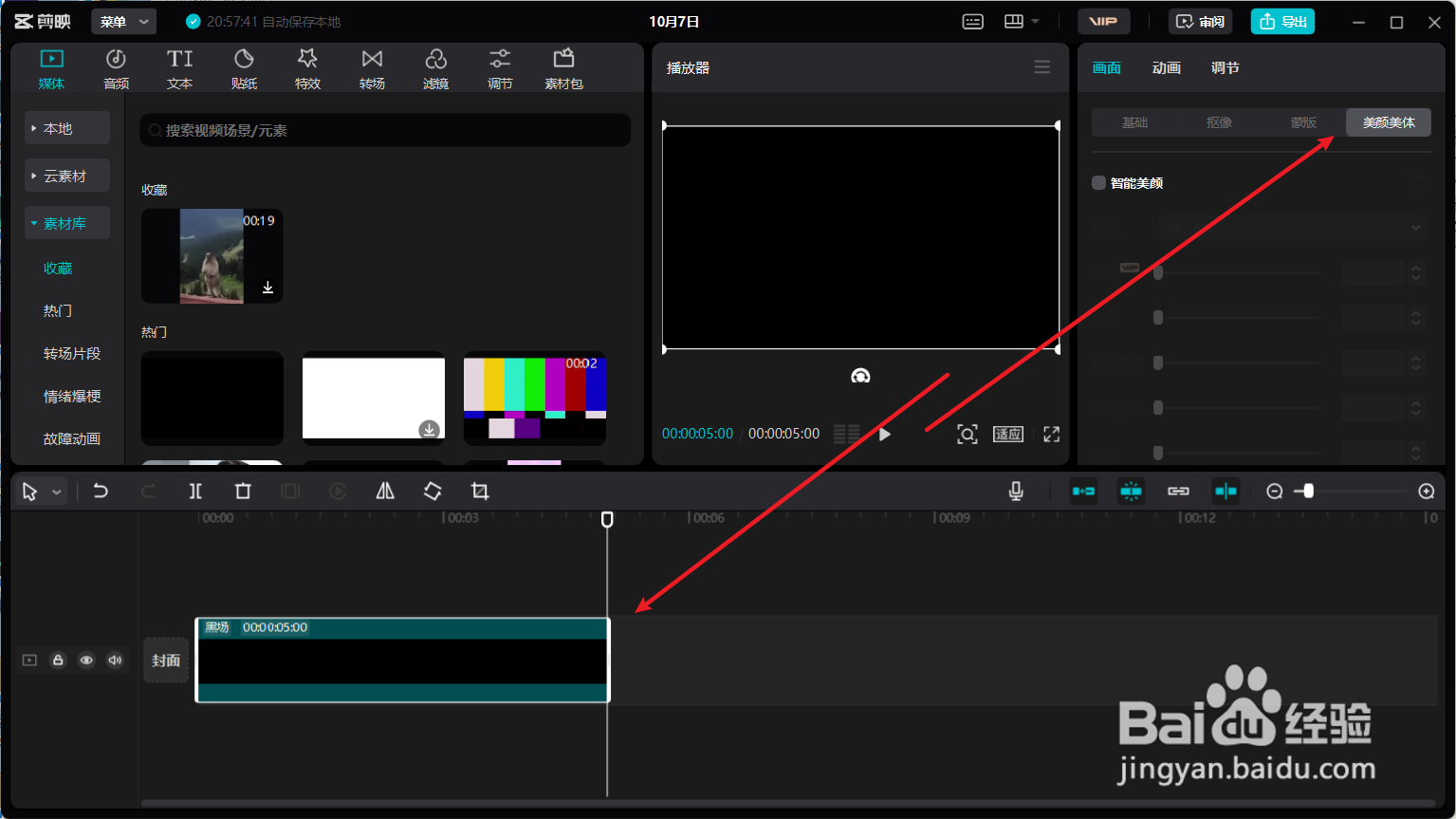Open the 音频 audio panel

(x=116, y=69)
